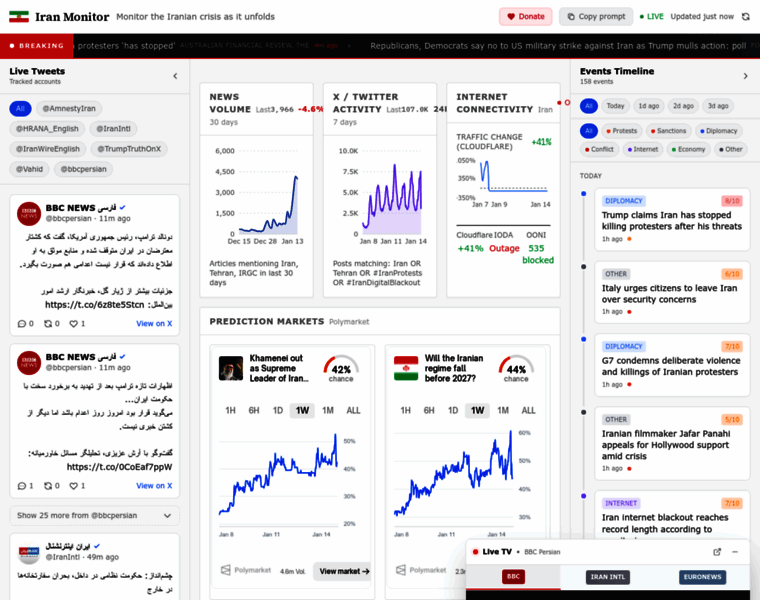Open the https://t.co/6z8te5Stcn link
This screenshot has width=760, height=600.
(x=95, y=305)
